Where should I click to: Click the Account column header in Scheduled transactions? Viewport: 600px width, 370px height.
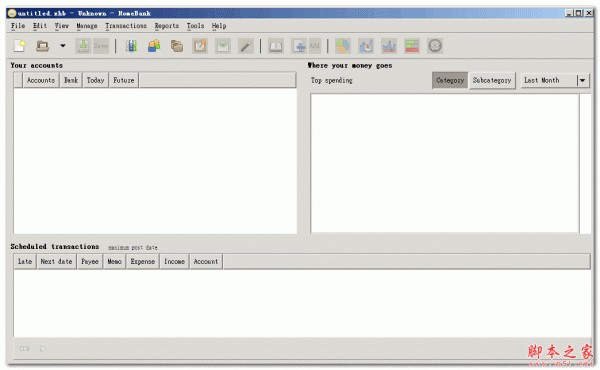coord(206,262)
